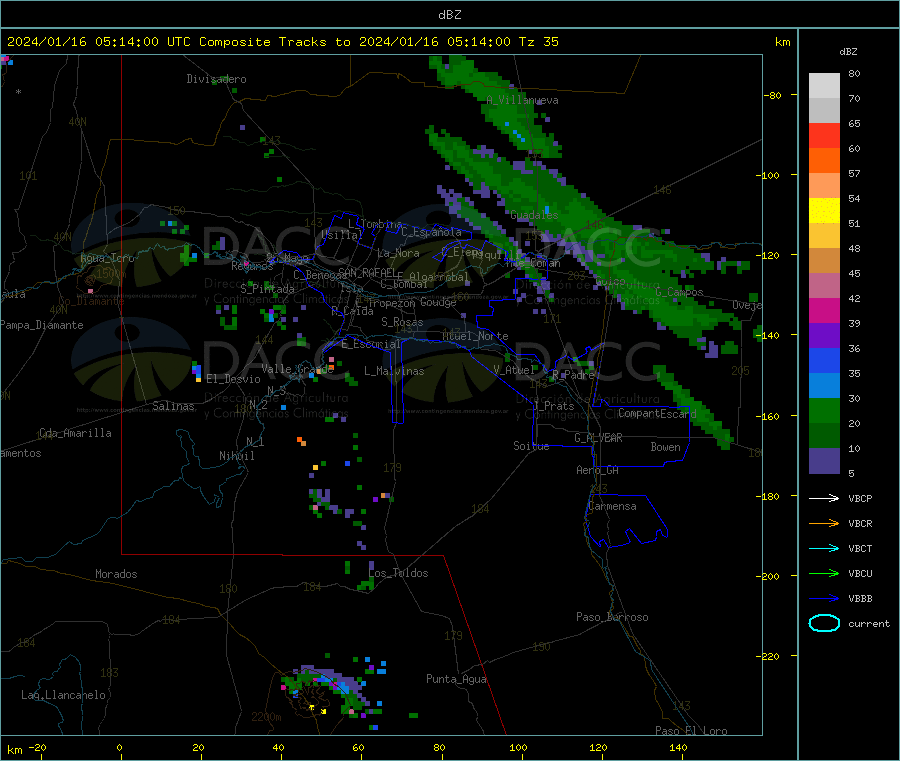Click the Nihuil place label

point(237,456)
